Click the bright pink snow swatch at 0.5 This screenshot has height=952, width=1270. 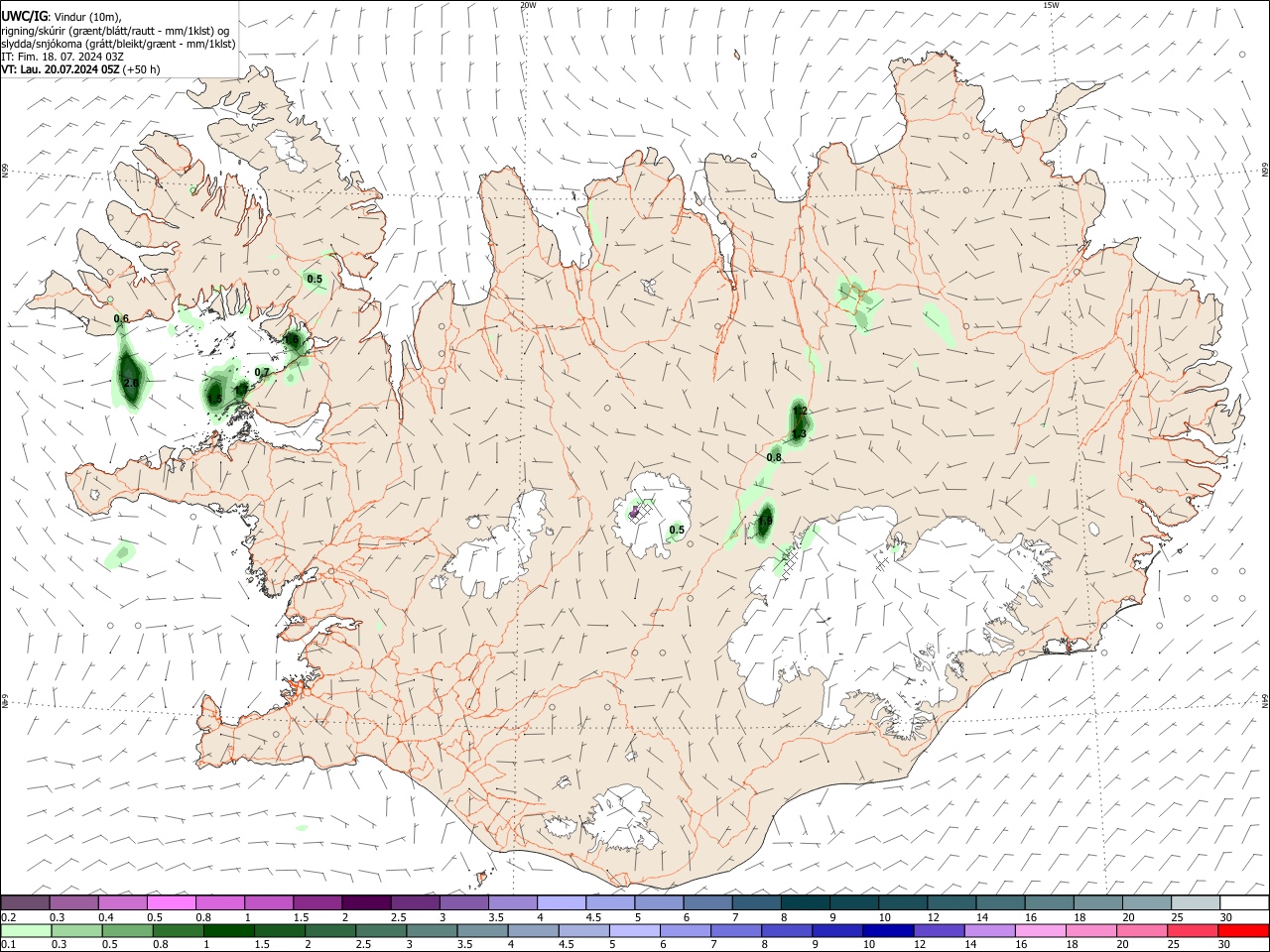pyautogui.click(x=171, y=903)
